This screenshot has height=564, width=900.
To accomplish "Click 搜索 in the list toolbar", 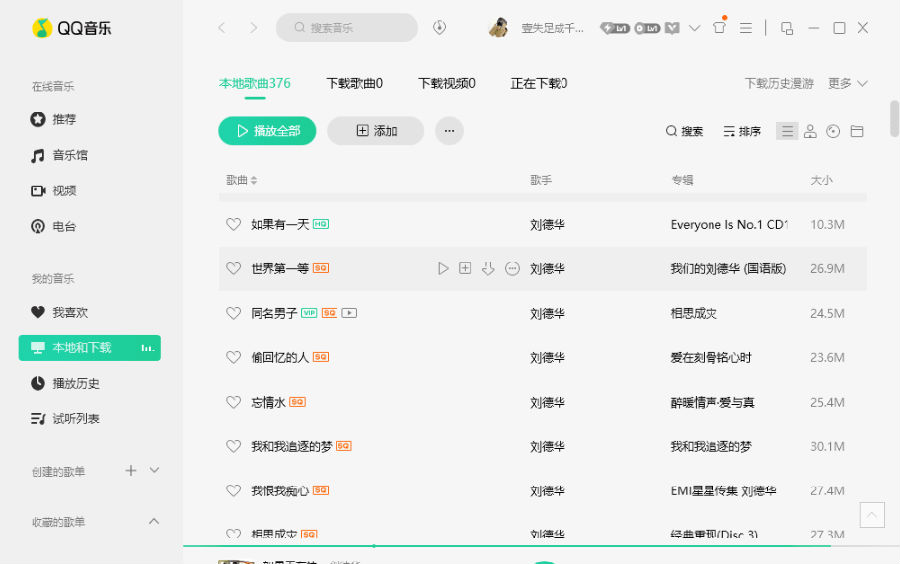I will [x=684, y=131].
